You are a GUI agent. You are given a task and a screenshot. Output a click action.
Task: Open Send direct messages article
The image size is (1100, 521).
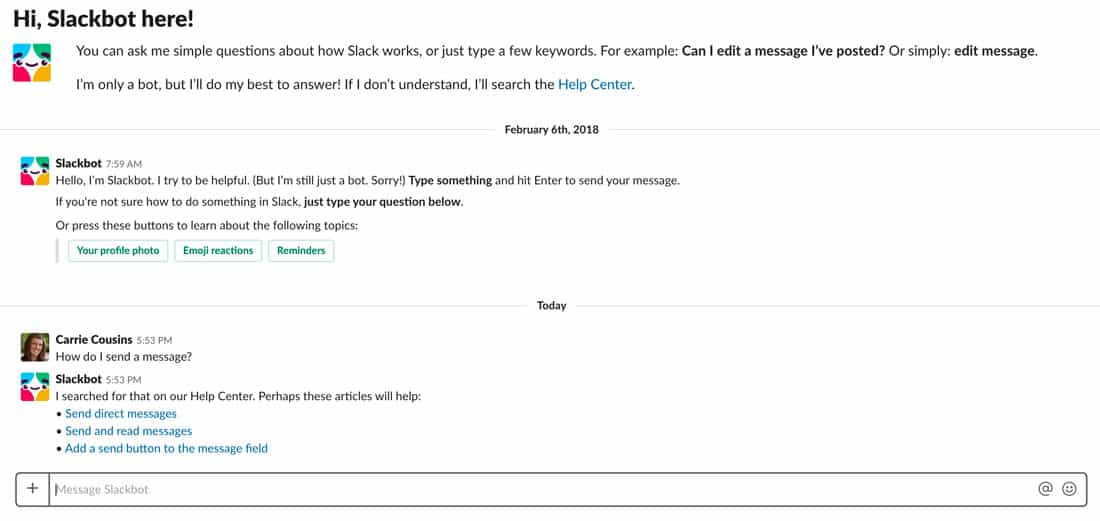(121, 414)
